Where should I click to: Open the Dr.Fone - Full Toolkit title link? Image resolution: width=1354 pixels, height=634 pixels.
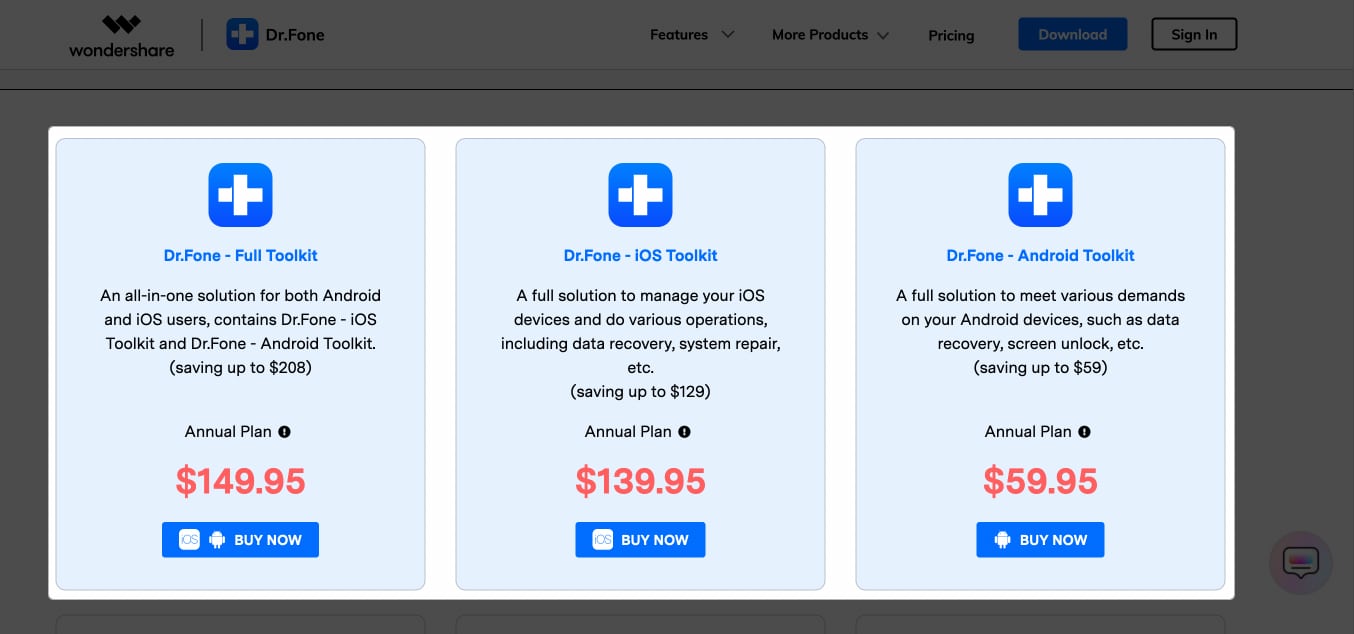click(240, 255)
